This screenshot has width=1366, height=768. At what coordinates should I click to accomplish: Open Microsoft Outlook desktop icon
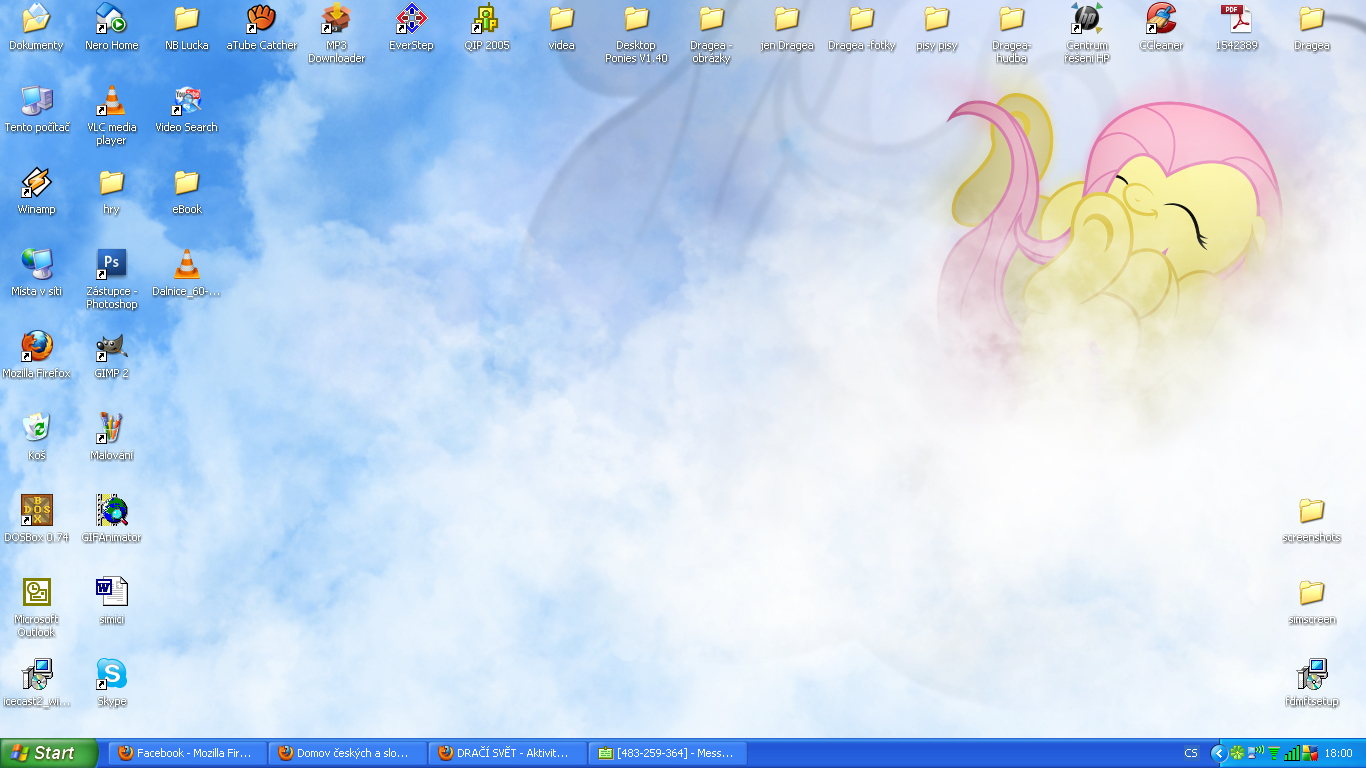tap(37, 607)
